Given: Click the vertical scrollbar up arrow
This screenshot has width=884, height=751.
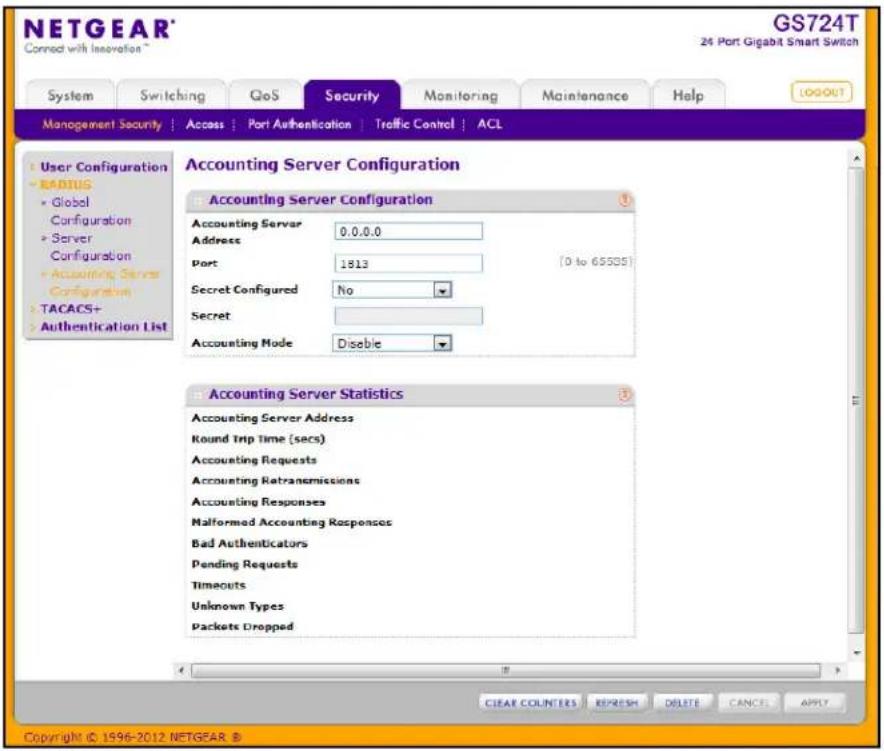Looking at the screenshot, I should pyautogui.click(x=856, y=158).
